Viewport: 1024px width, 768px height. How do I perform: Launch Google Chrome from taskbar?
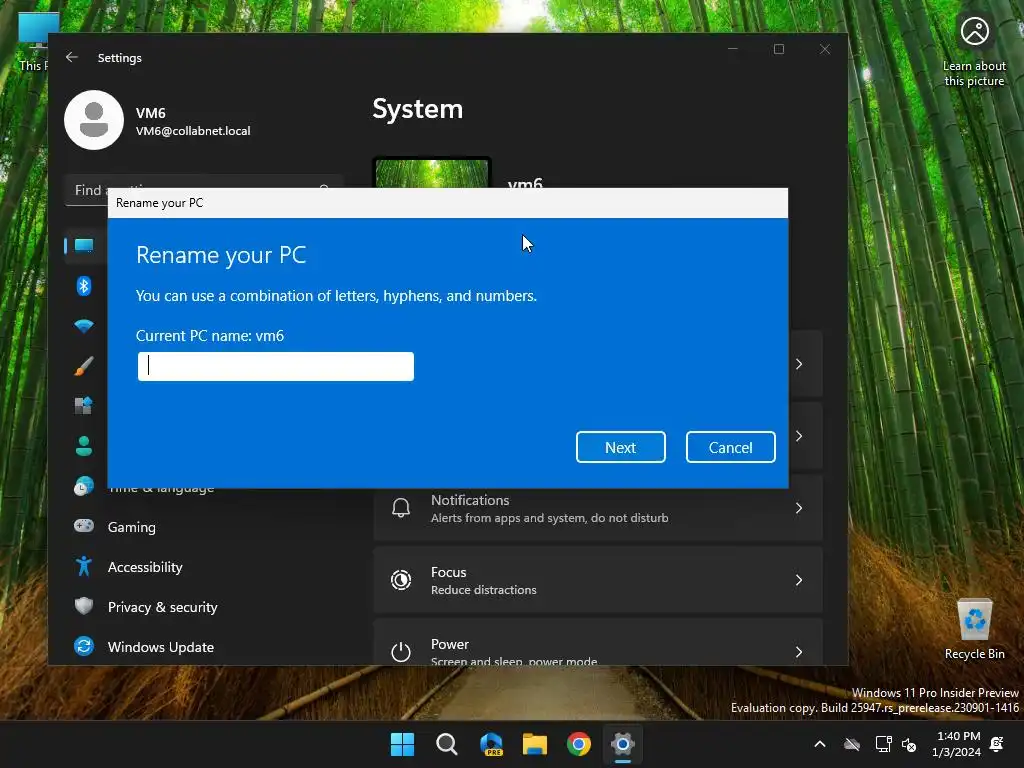pyautogui.click(x=579, y=744)
